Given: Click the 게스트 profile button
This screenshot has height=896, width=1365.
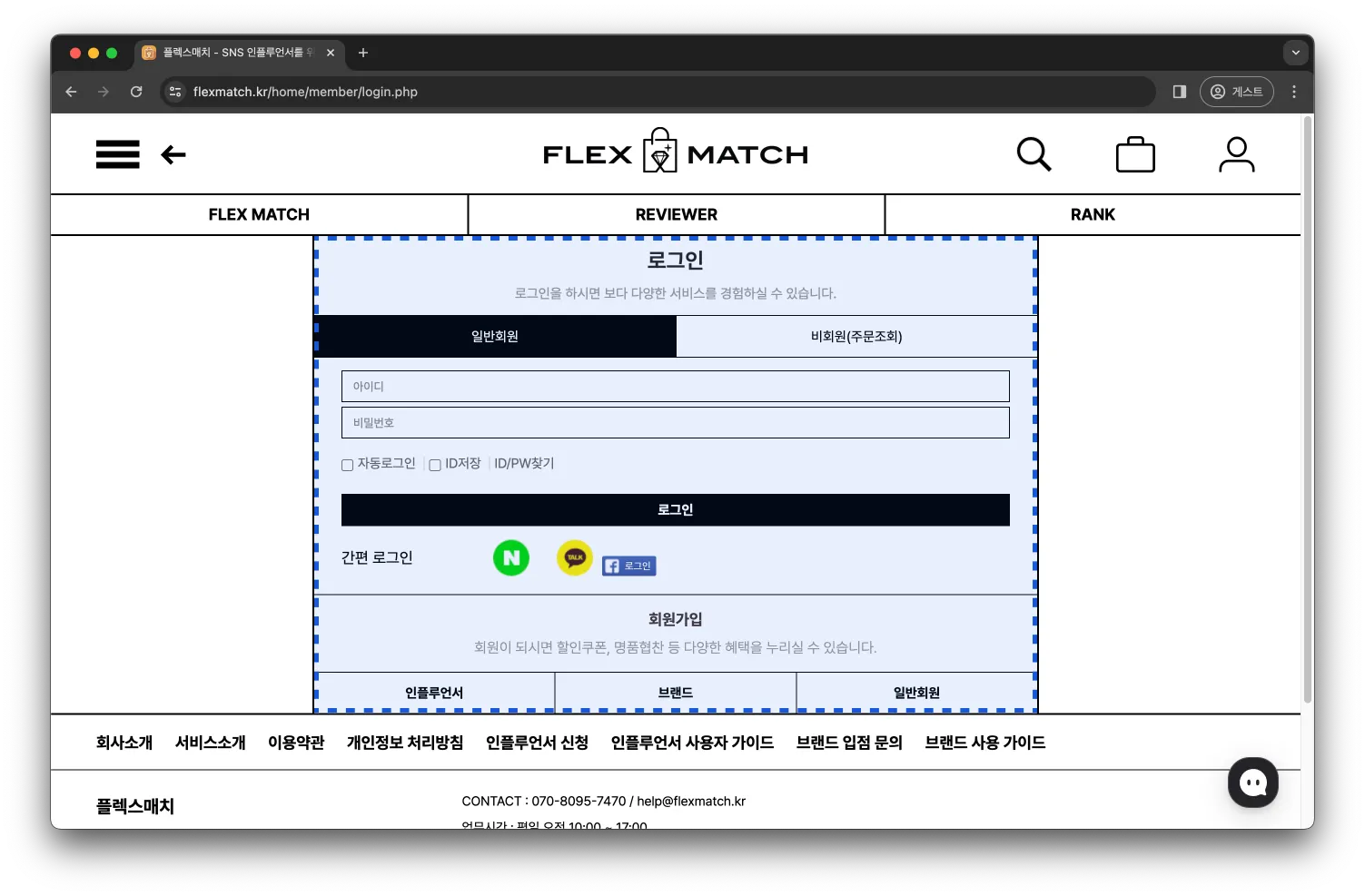Looking at the screenshot, I should click(x=1237, y=92).
